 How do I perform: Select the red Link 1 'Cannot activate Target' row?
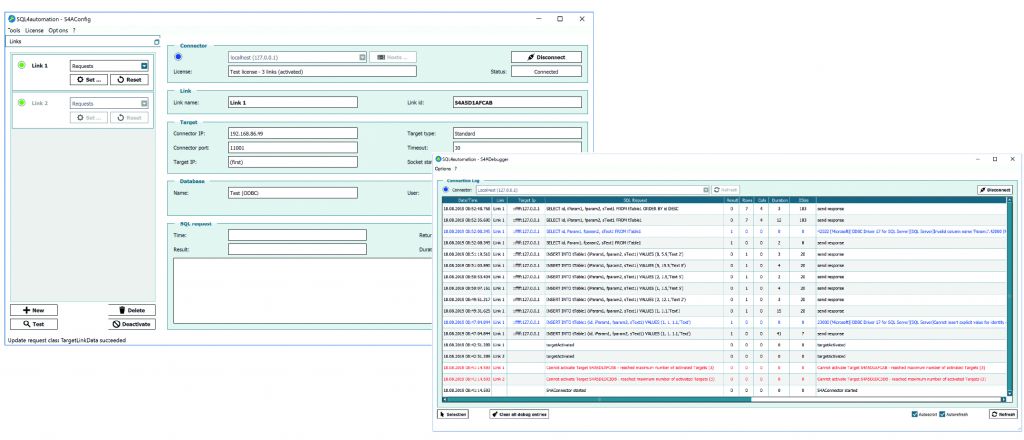[724, 368]
